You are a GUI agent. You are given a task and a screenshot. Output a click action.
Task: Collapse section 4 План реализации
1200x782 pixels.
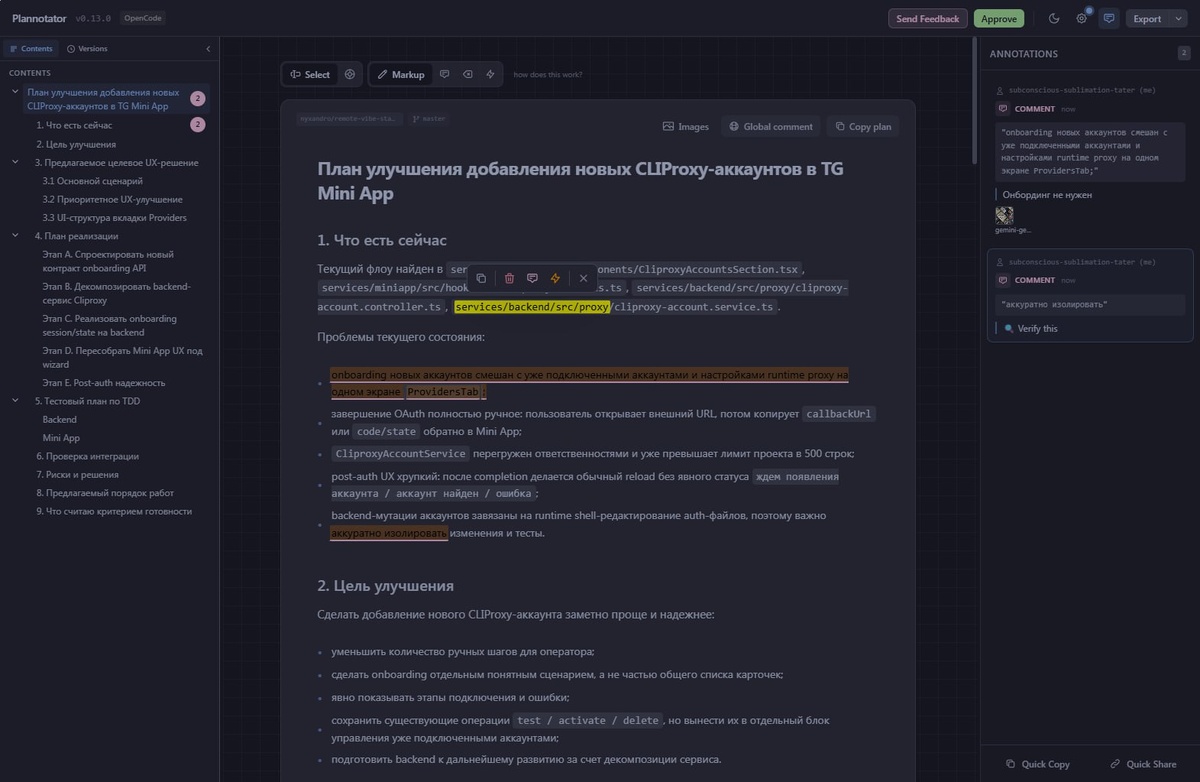(15, 236)
